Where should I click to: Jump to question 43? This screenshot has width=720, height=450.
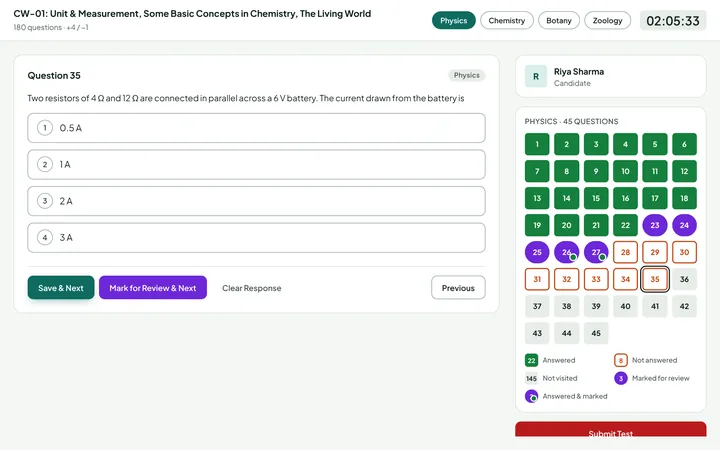tap(537, 333)
